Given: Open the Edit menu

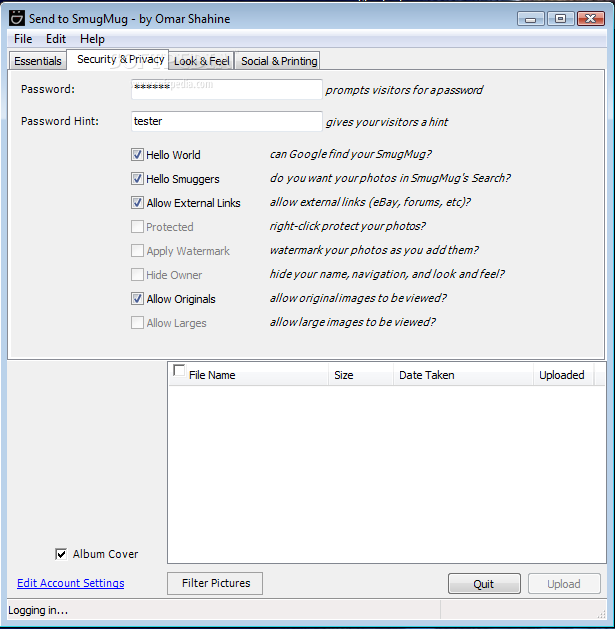Looking at the screenshot, I should point(56,39).
